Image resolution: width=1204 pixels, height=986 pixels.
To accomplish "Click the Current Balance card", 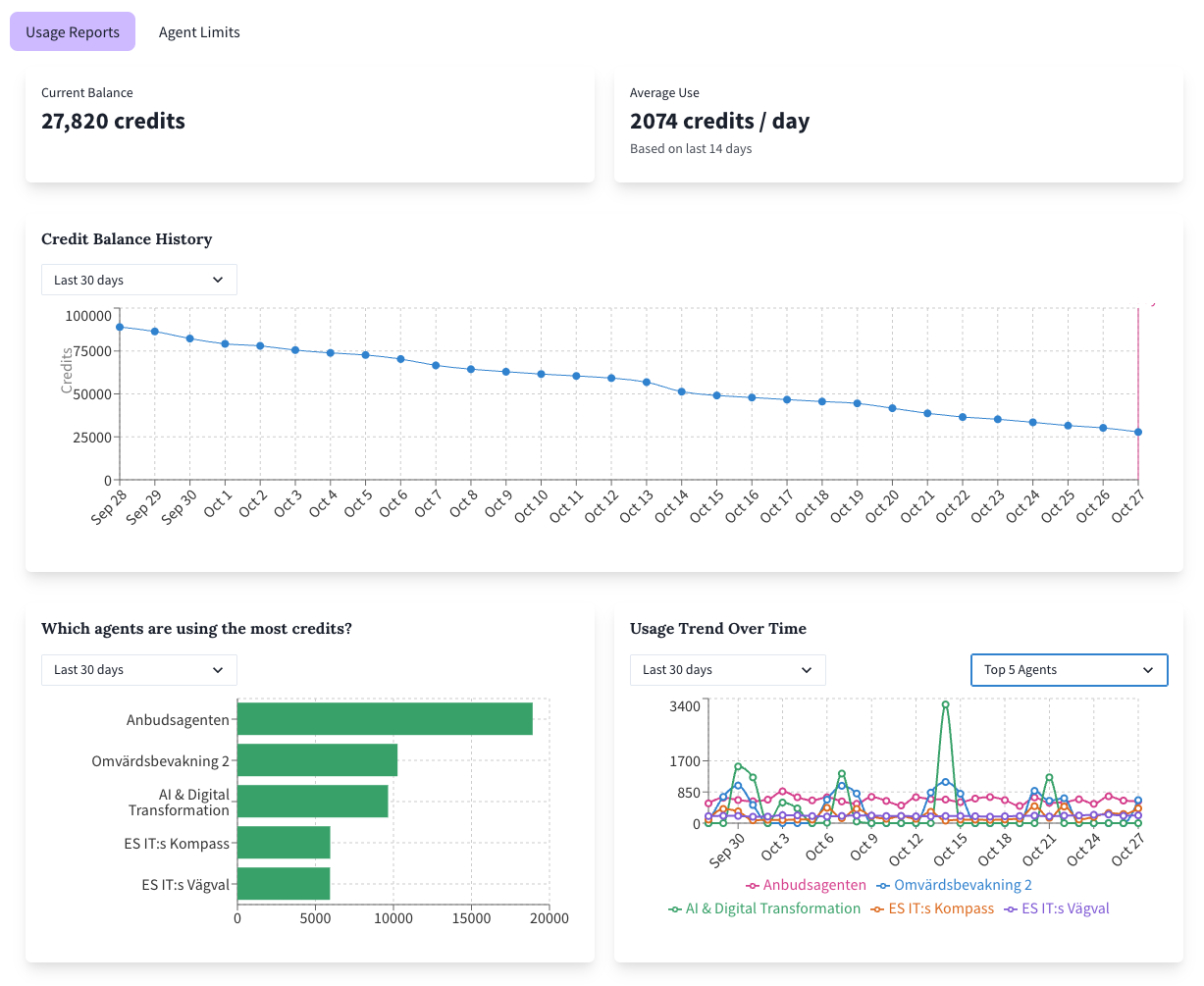I will tap(310, 126).
